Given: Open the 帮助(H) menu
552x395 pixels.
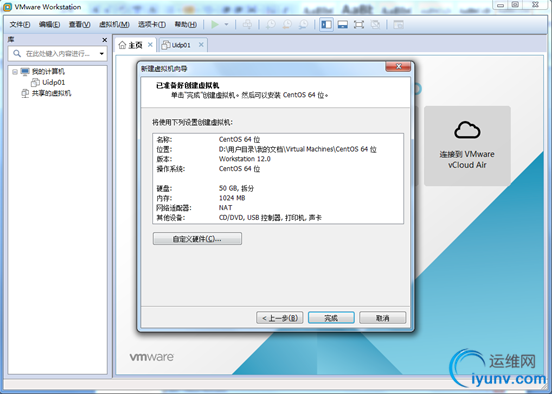Looking at the screenshot, I should pyautogui.click(x=186, y=24).
